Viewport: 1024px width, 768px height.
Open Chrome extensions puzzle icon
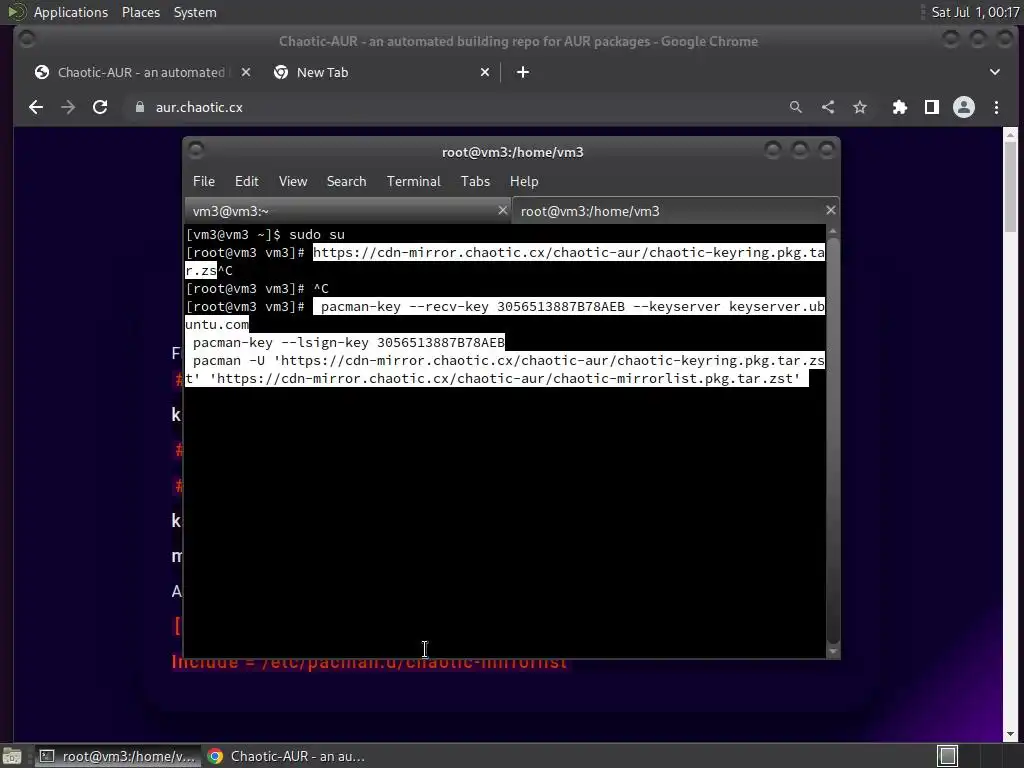coord(900,107)
